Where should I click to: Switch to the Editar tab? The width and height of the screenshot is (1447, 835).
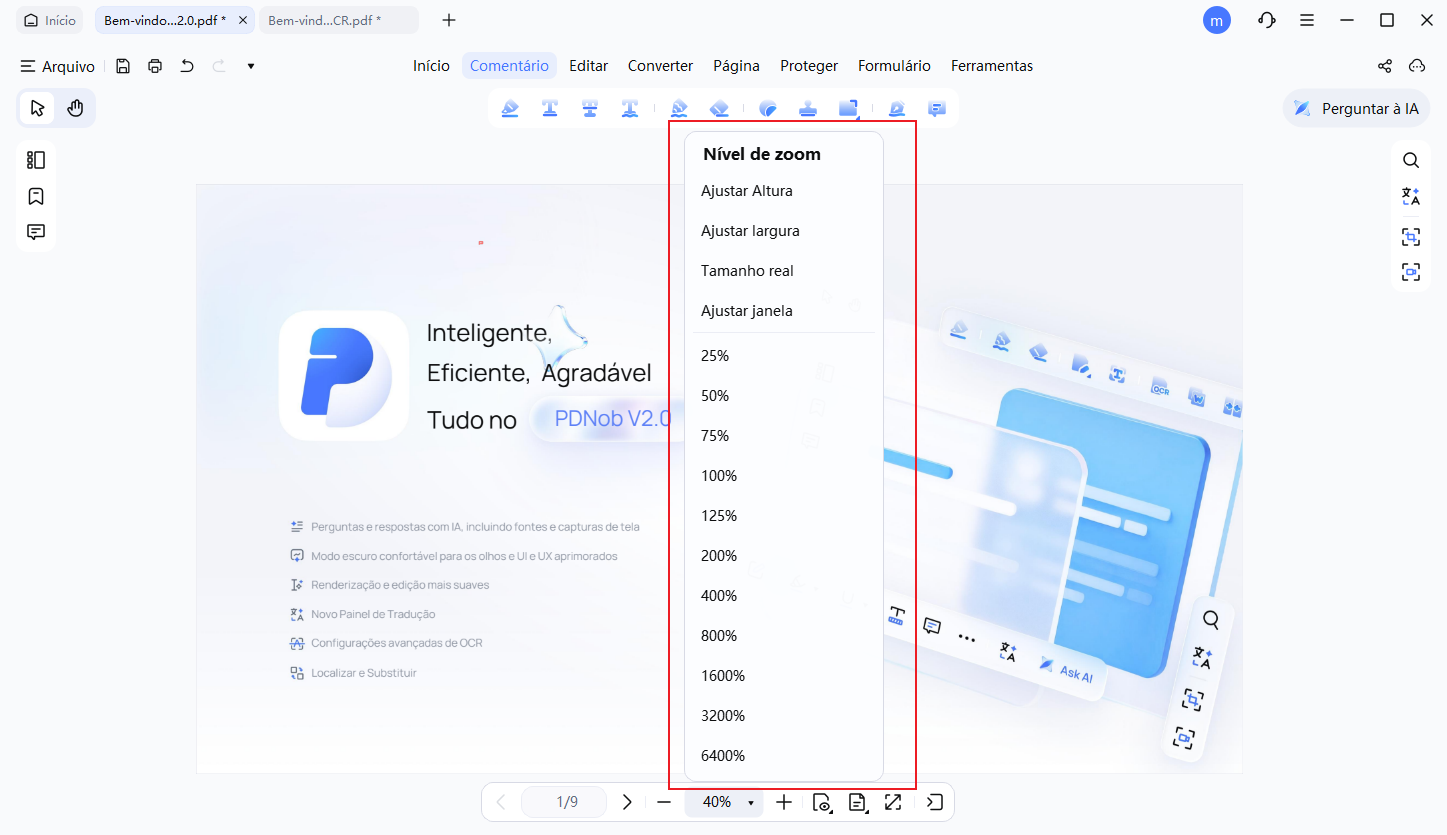coord(588,65)
